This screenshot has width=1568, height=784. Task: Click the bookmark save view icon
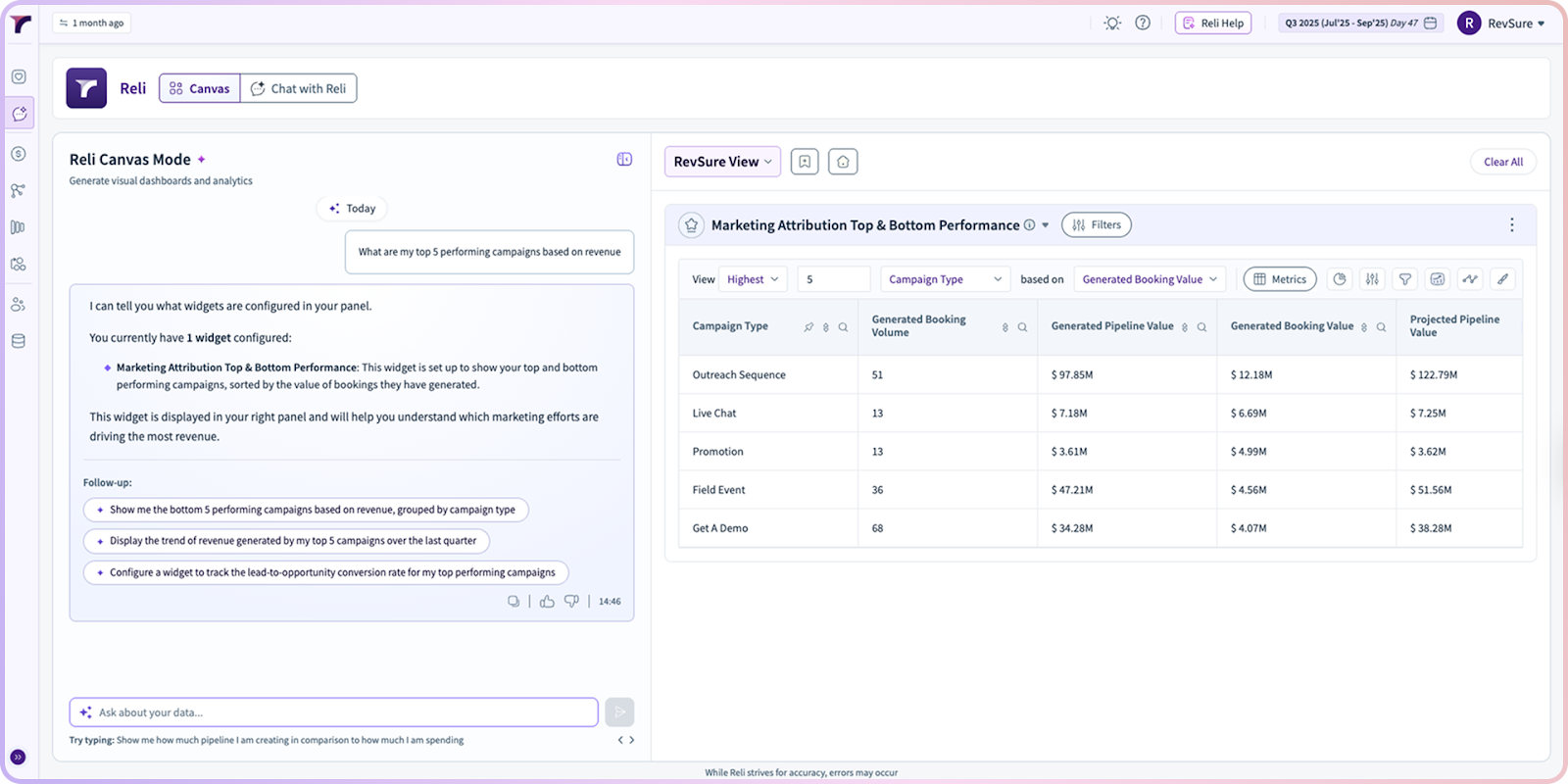pos(805,162)
